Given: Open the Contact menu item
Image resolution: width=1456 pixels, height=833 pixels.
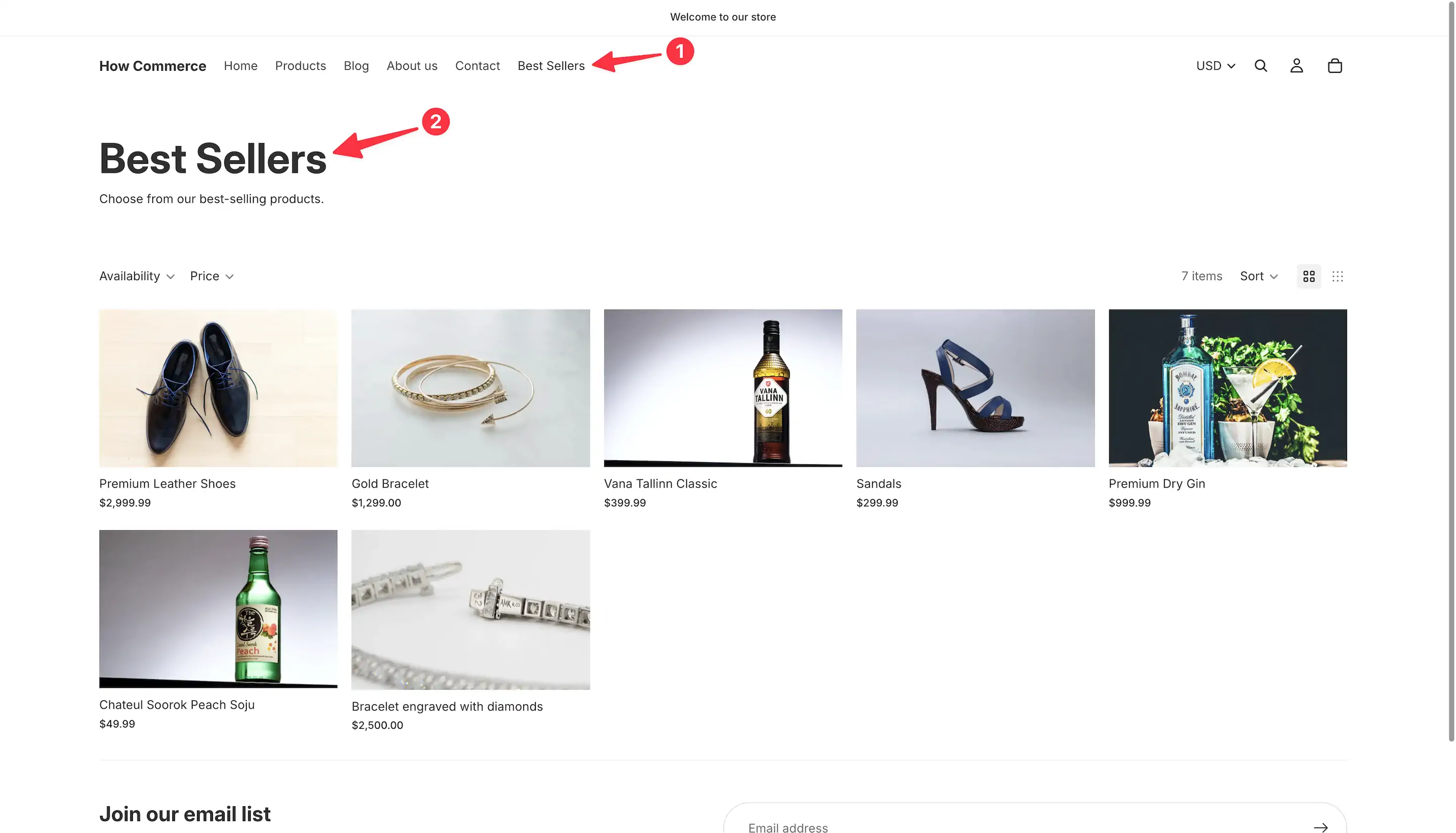Looking at the screenshot, I should click(478, 66).
